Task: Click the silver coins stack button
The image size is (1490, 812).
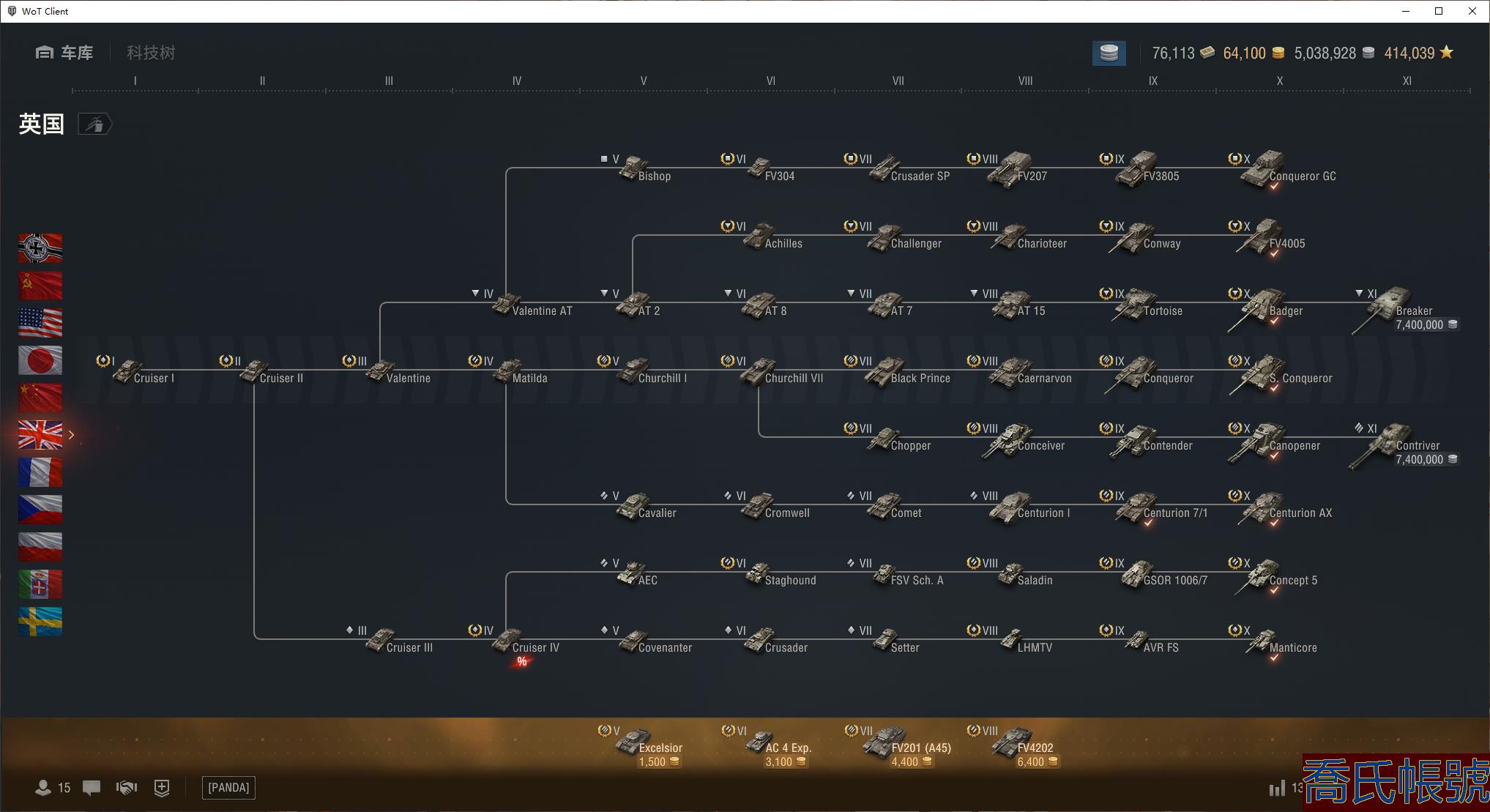Action: point(1109,53)
